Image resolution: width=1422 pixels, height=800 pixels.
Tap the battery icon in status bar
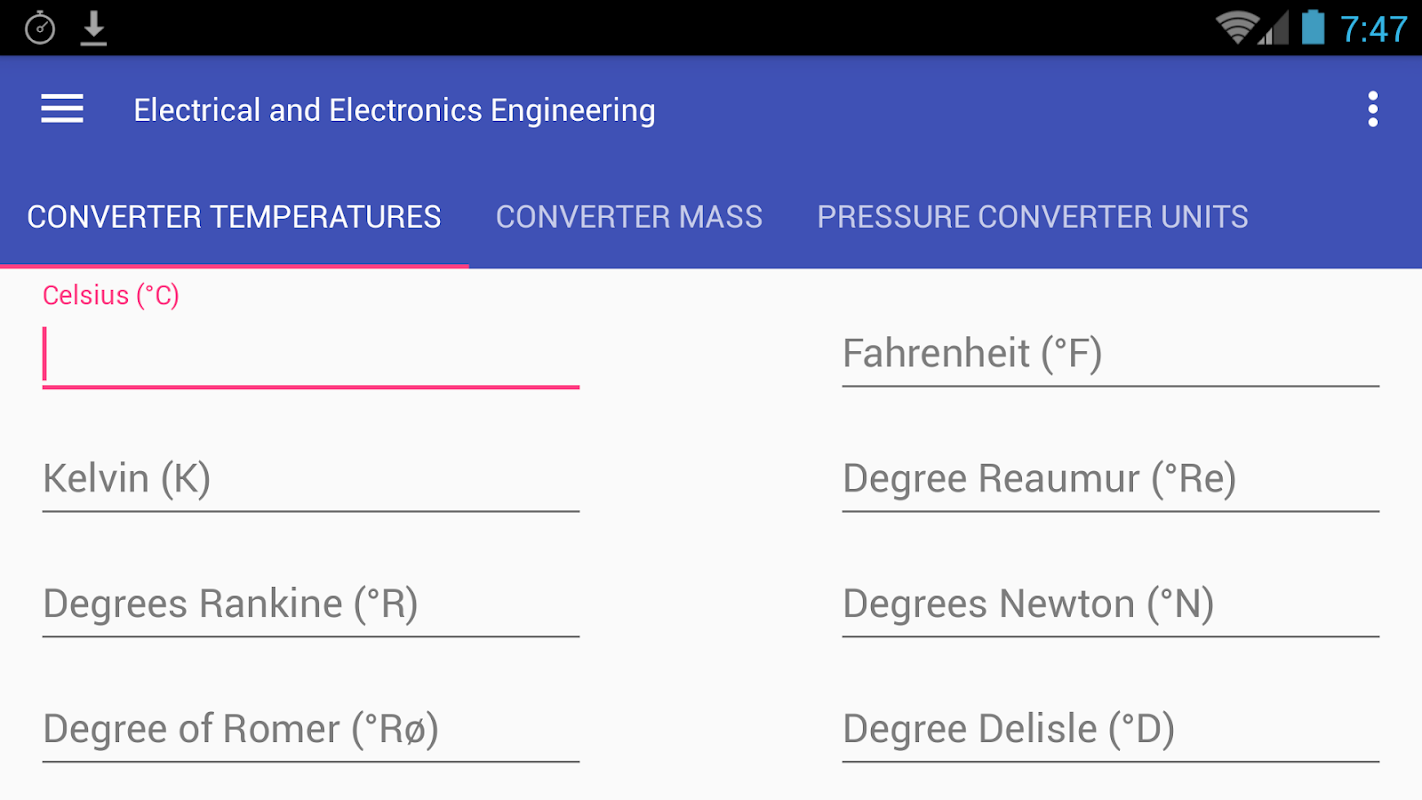[x=1313, y=27]
